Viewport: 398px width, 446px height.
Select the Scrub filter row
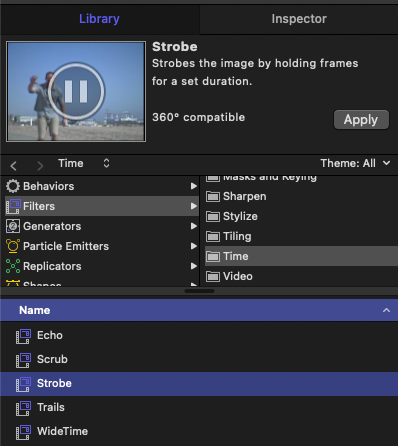(x=199, y=359)
